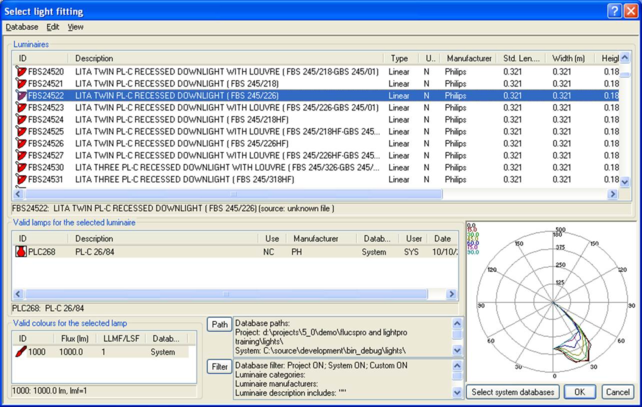The height and width of the screenshot is (407, 642).
Task: Sort luminaires by Manufacturer column header
Action: tap(469, 59)
